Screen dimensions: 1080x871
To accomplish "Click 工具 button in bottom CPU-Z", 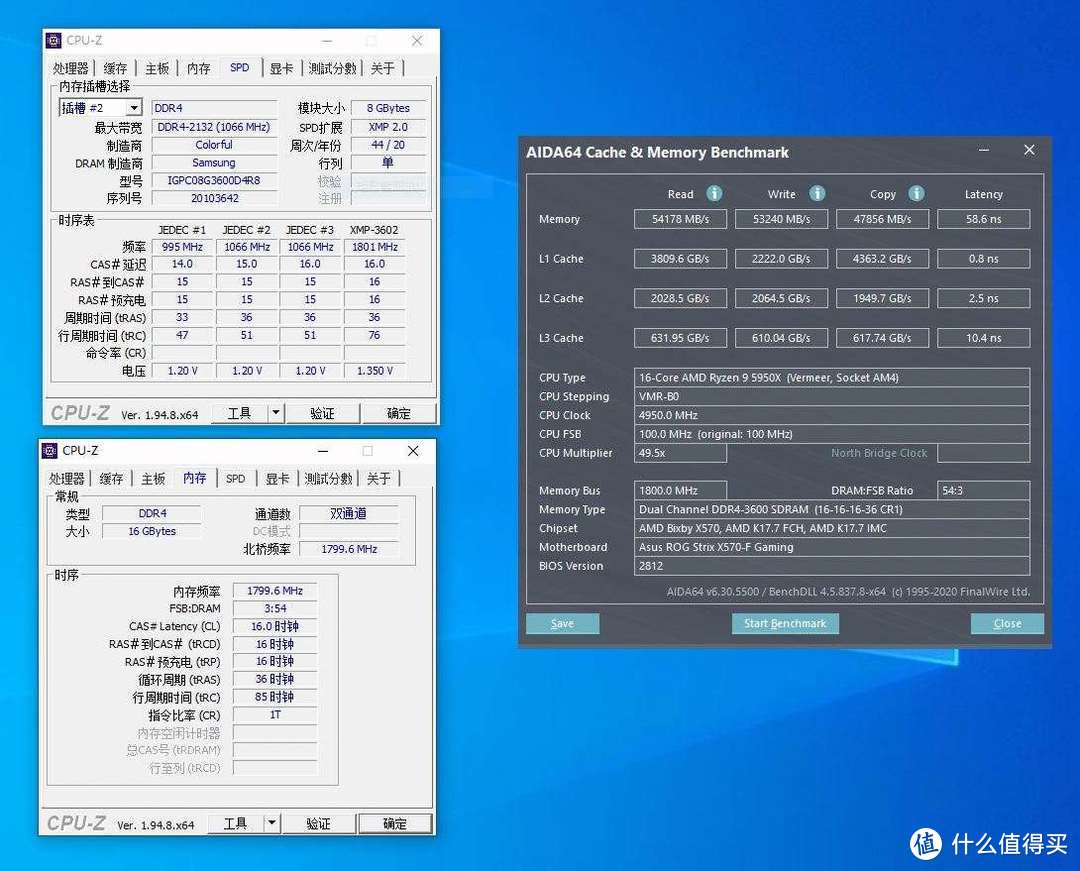I will click(235, 823).
